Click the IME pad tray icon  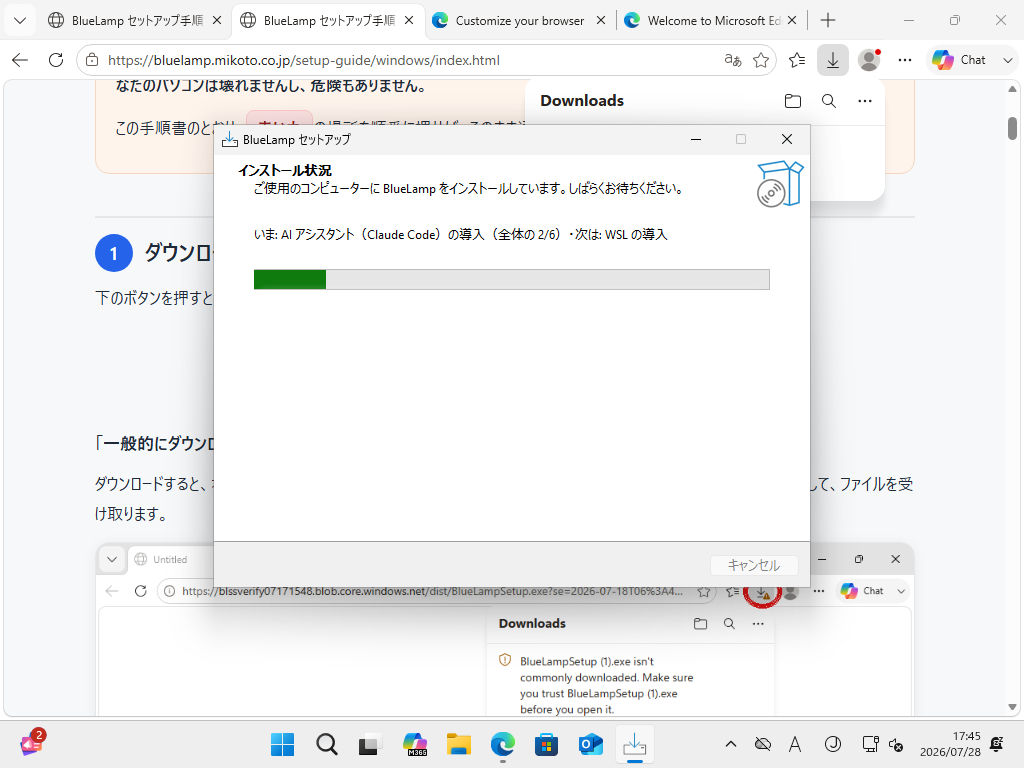[x=833, y=744]
